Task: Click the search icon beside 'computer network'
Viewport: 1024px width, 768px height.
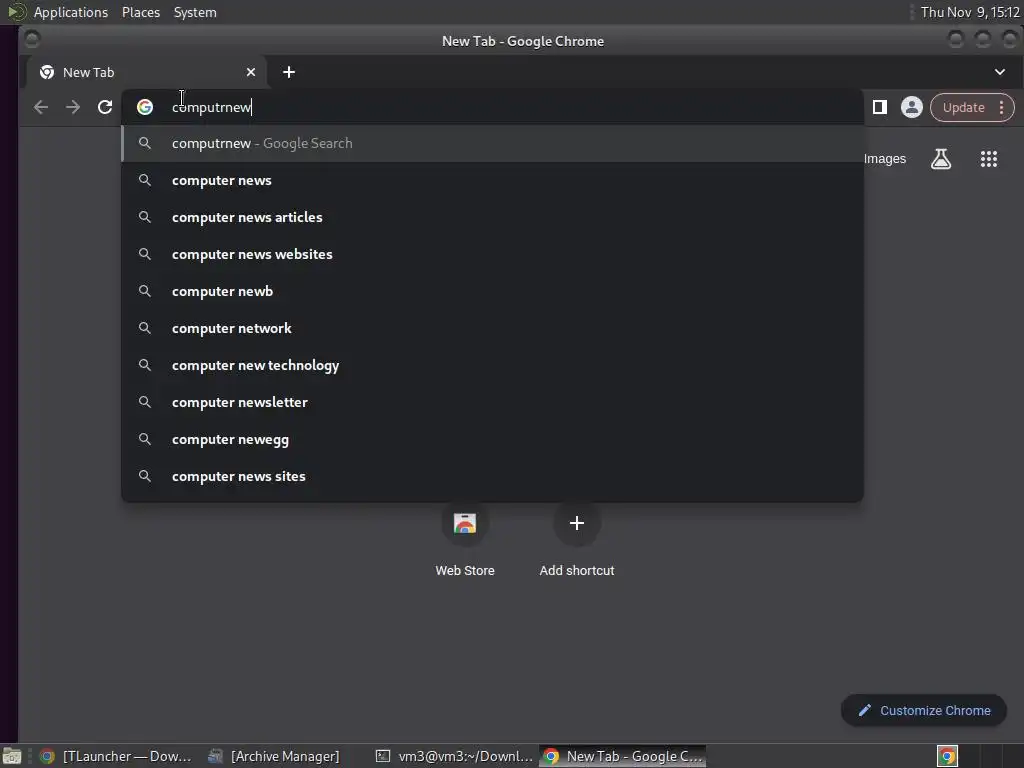Action: (x=145, y=328)
